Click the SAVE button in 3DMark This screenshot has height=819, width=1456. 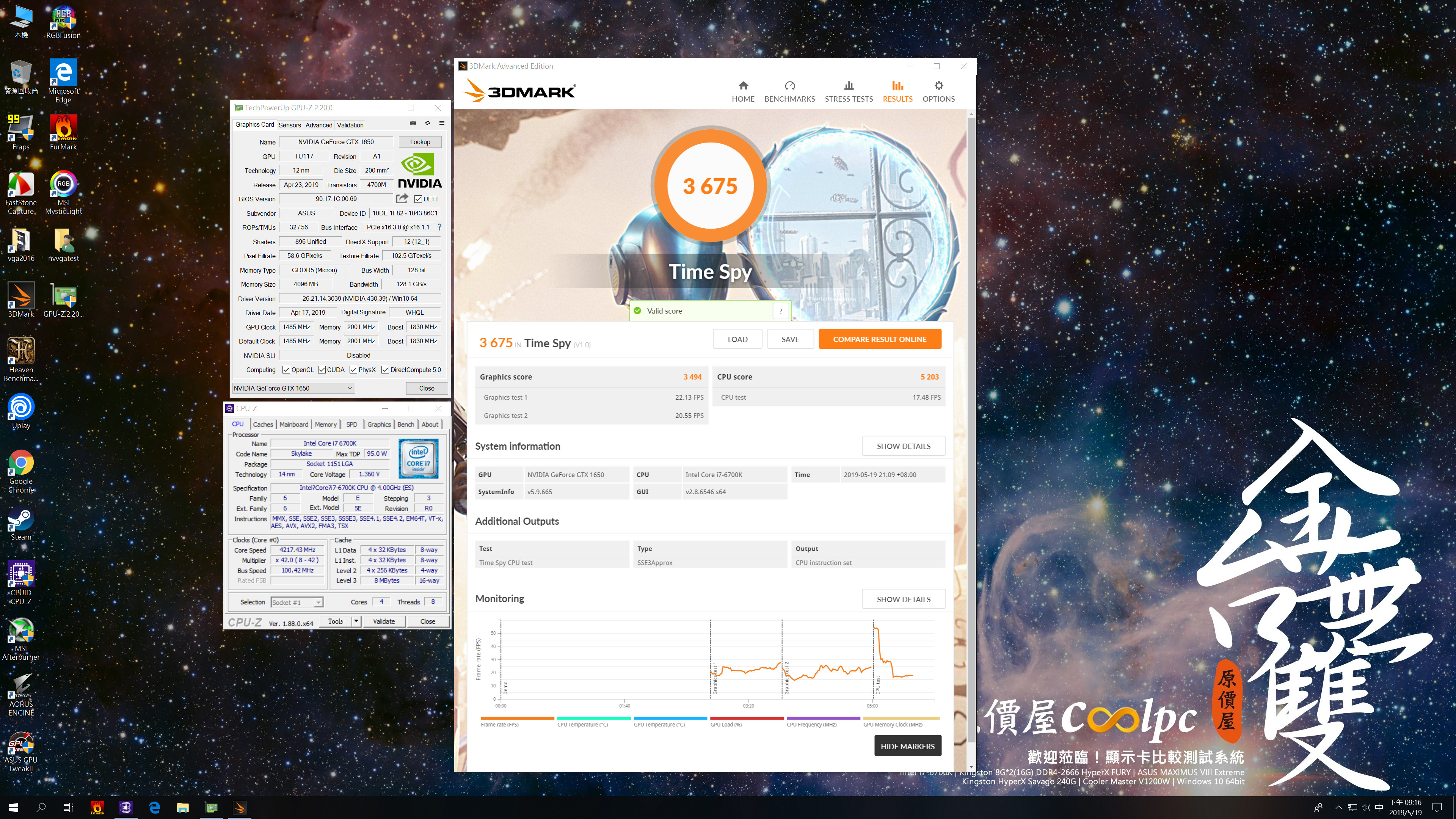(789, 339)
